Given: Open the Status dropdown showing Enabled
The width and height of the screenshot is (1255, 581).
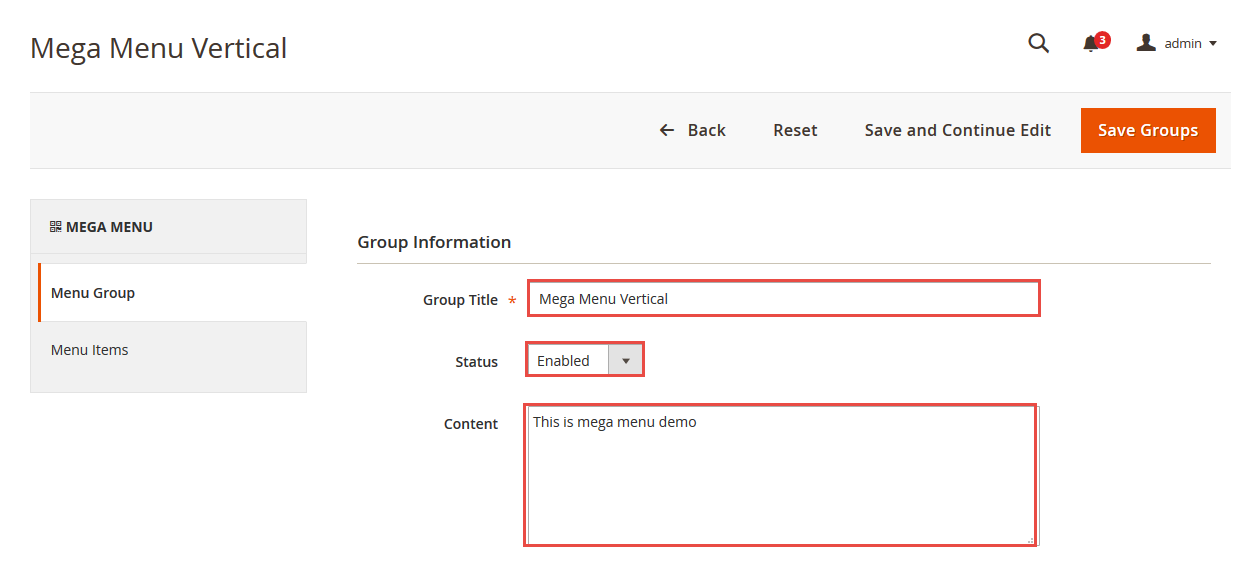Looking at the screenshot, I should coord(585,360).
